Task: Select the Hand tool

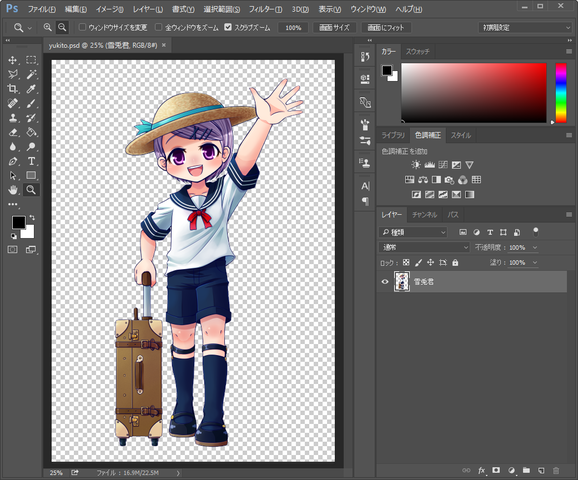Action: [x=13, y=190]
